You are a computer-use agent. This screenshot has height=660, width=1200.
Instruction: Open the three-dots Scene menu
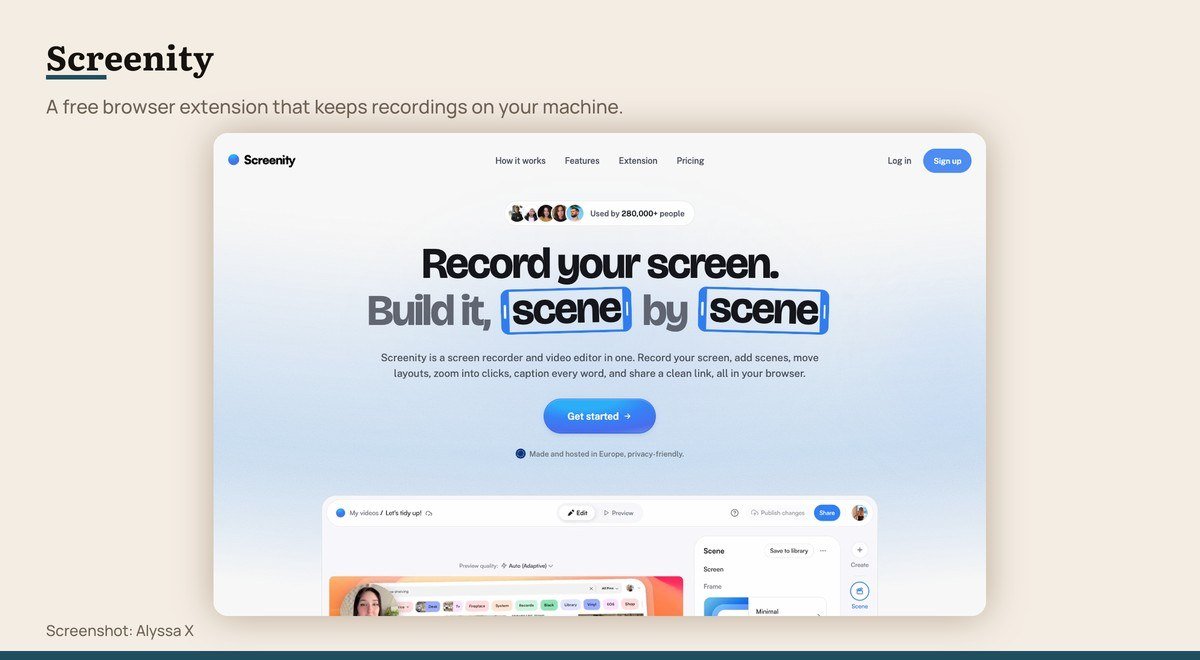pos(823,551)
